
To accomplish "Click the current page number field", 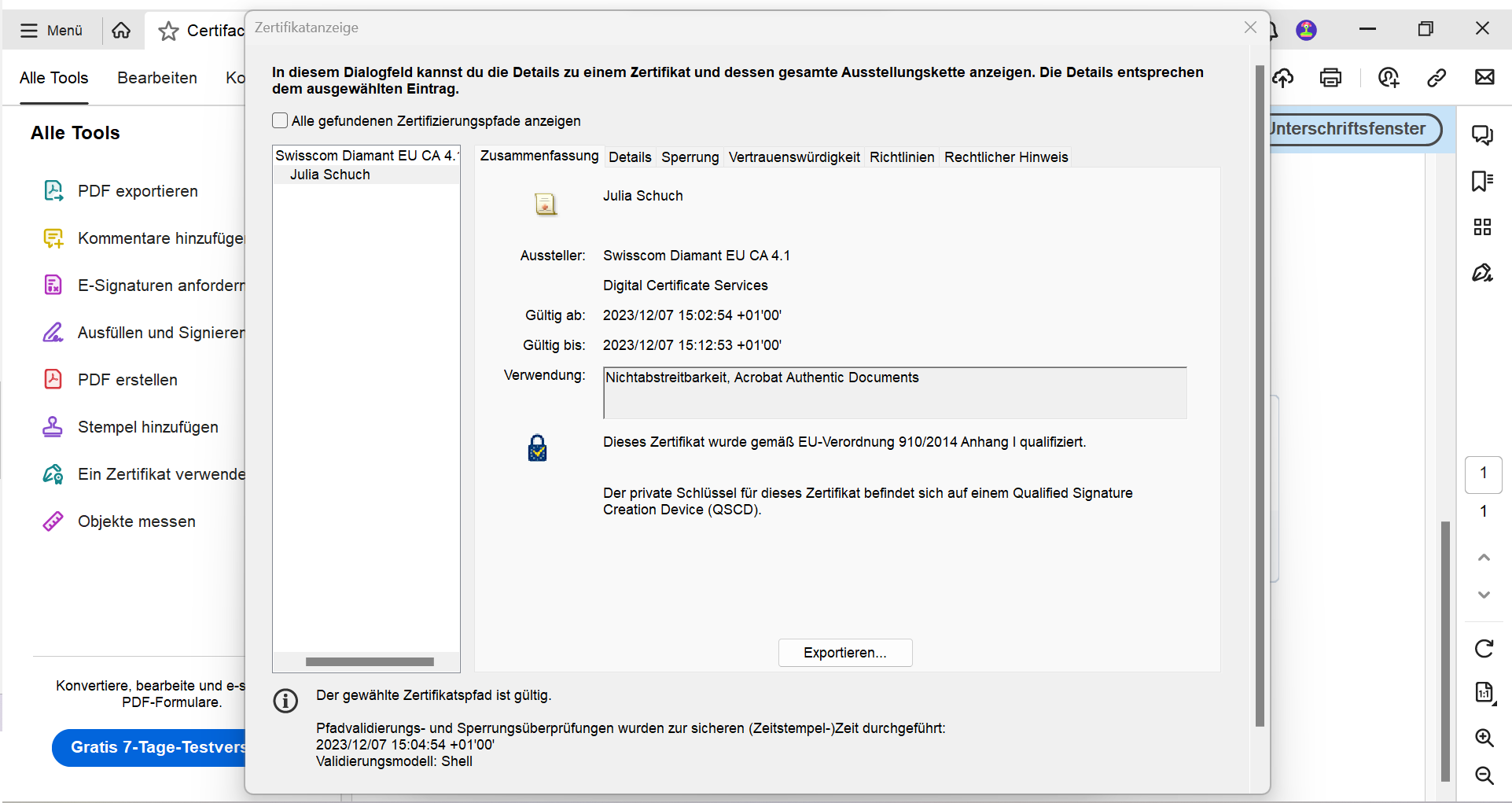I will coord(1483,474).
